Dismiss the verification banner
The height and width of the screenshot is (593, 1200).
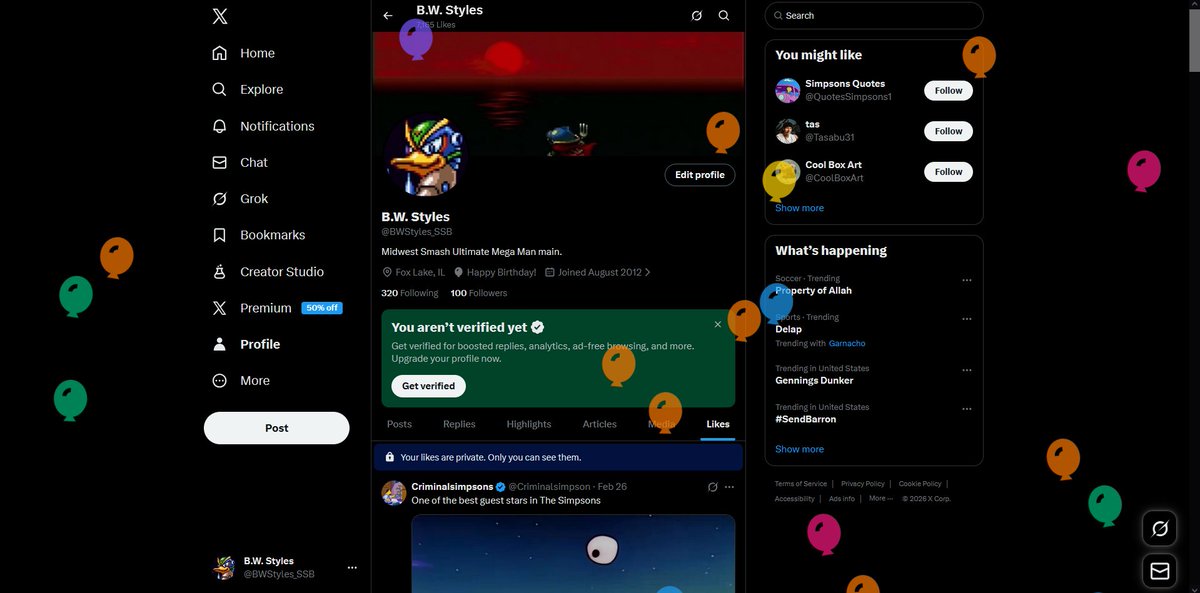point(718,324)
